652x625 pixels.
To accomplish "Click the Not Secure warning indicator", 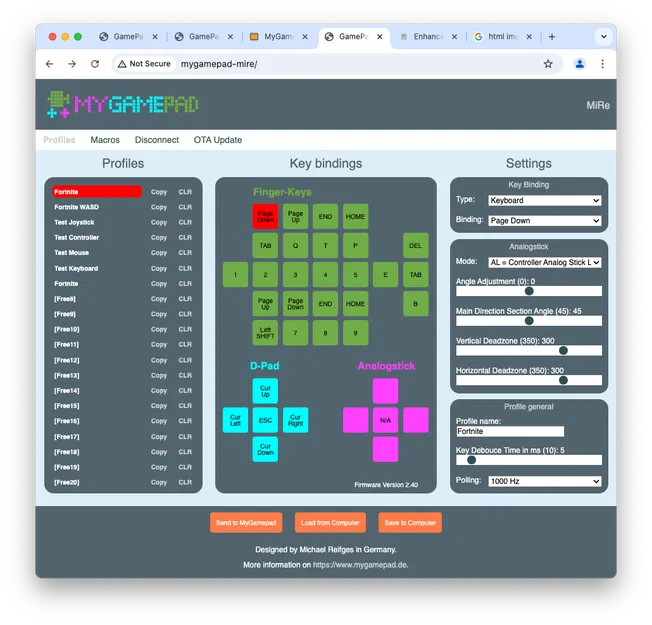I will click(x=144, y=64).
